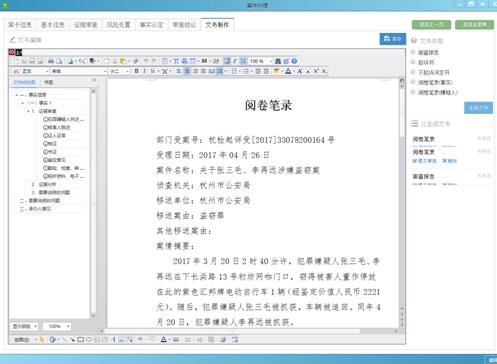Click the grow font size icon

coord(300,71)
